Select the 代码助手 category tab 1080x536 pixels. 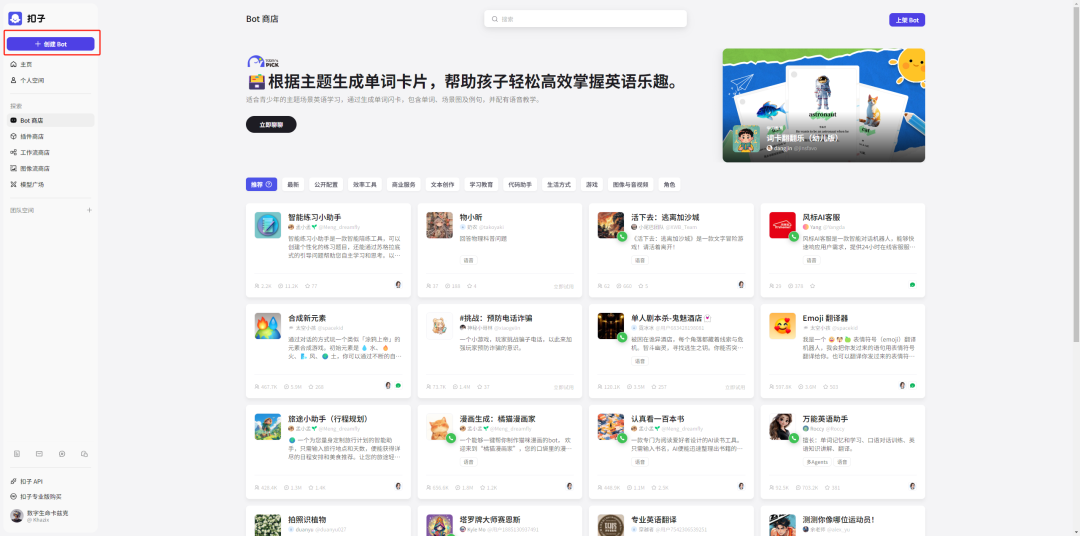coord(519,185)
